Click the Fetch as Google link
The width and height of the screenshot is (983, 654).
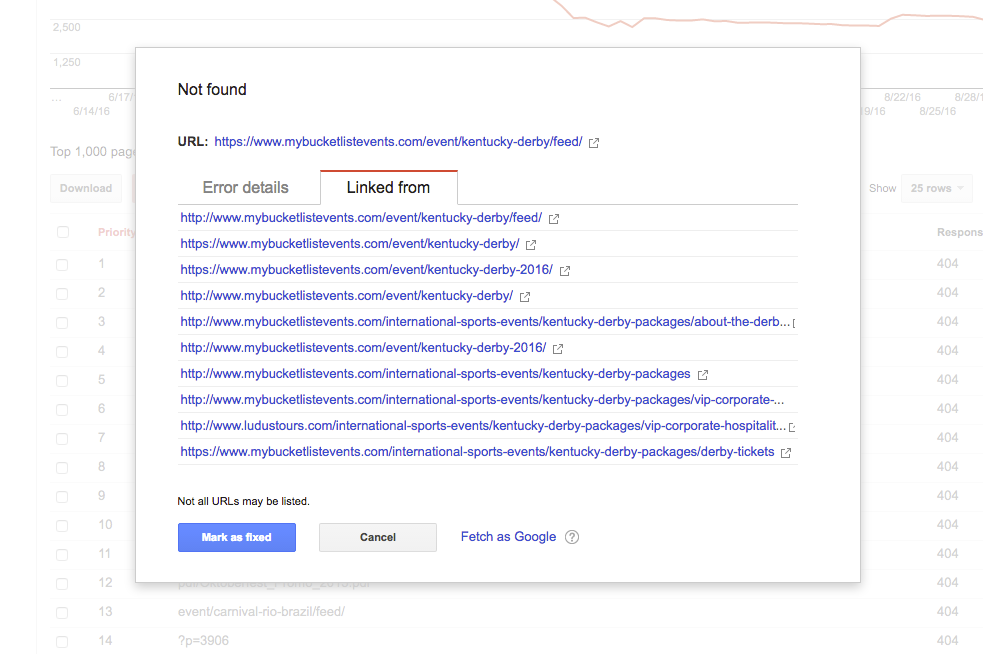(x=508, y=537)
